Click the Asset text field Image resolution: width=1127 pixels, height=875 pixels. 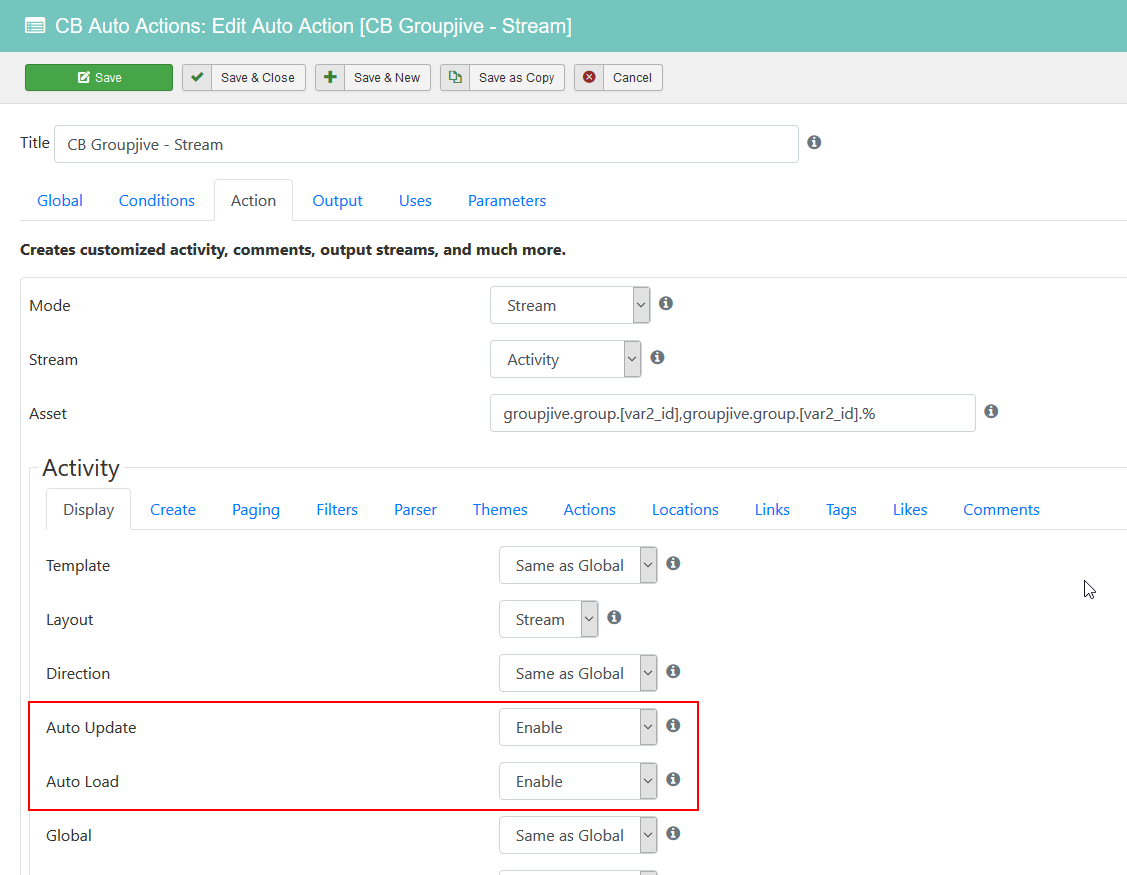tap(732, 413)
